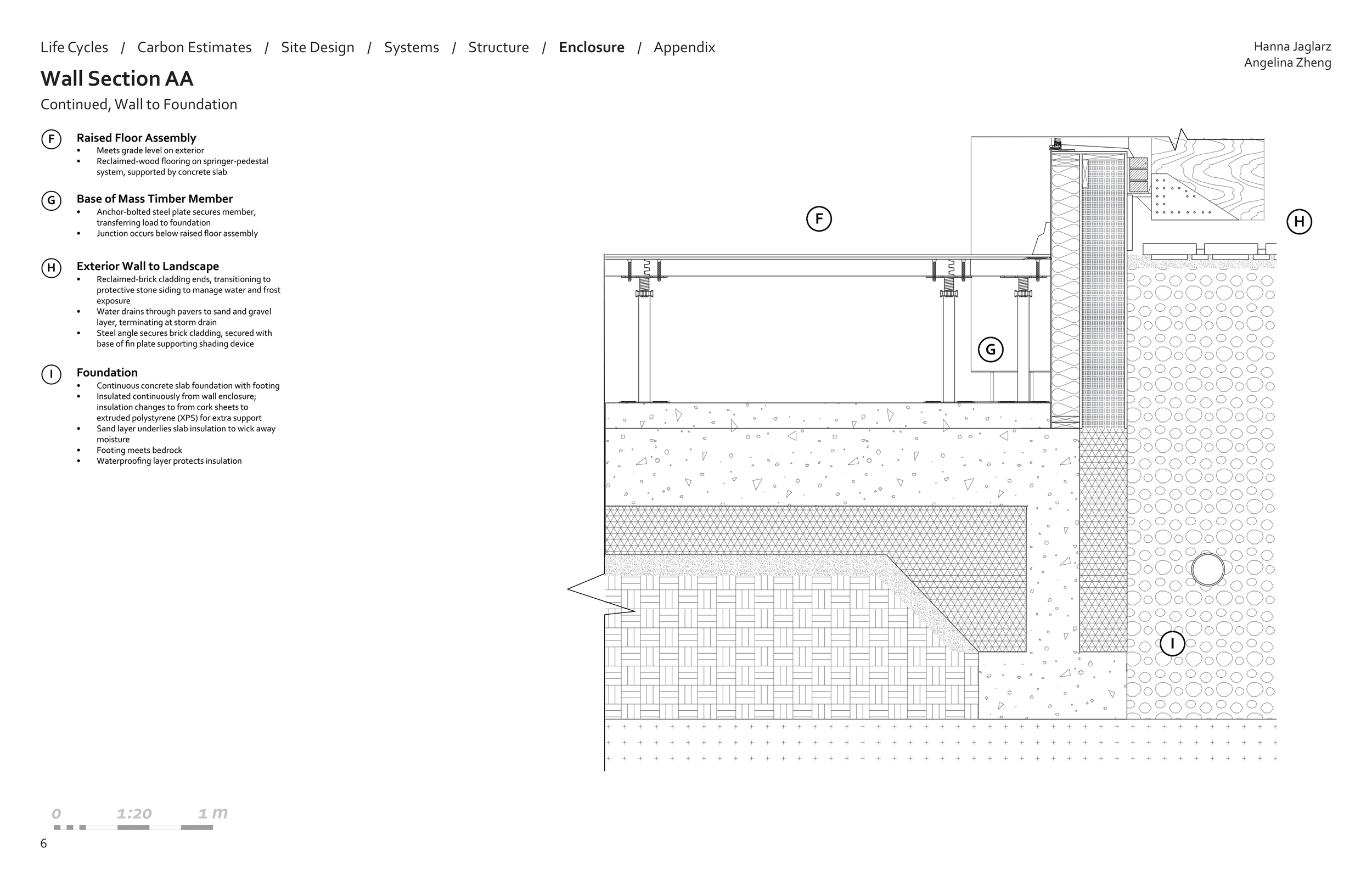1372x888 pixels.
Task: Select the I callout in the gravel
Action: (1172, 644)
